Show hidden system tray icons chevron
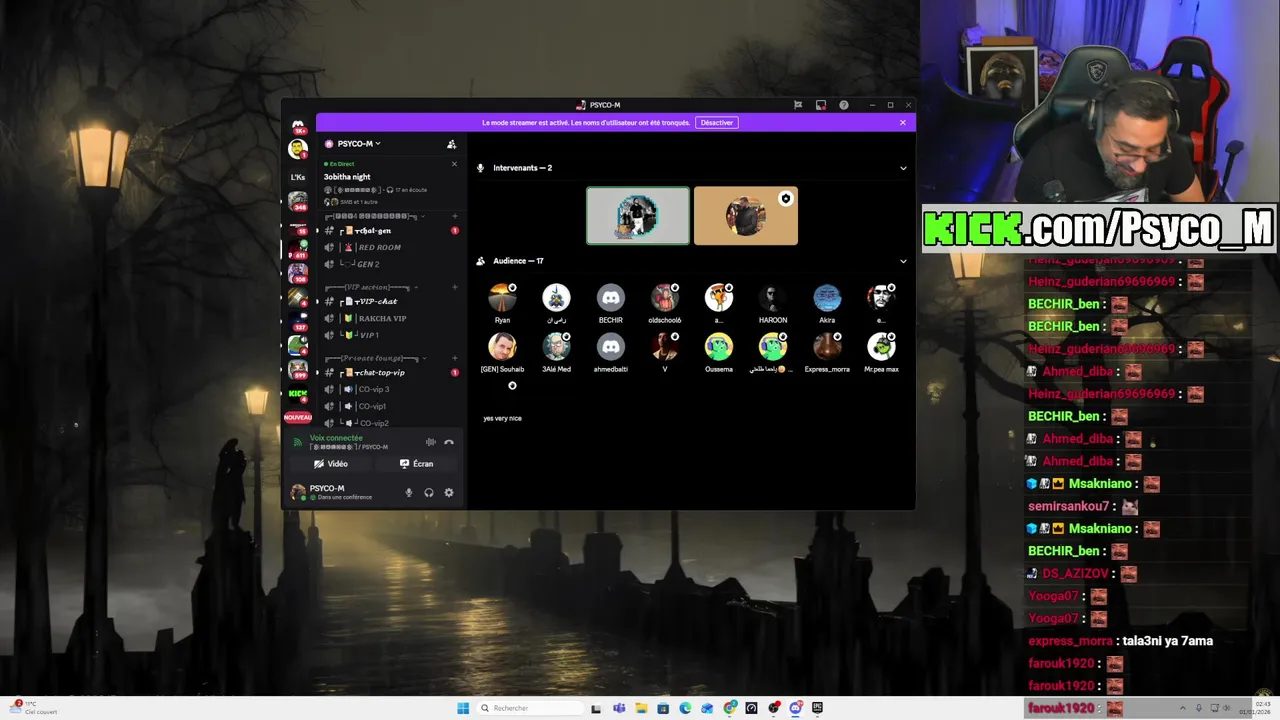The height and width of the screenshot is (720, 1280). click(x=1183, y=708)
